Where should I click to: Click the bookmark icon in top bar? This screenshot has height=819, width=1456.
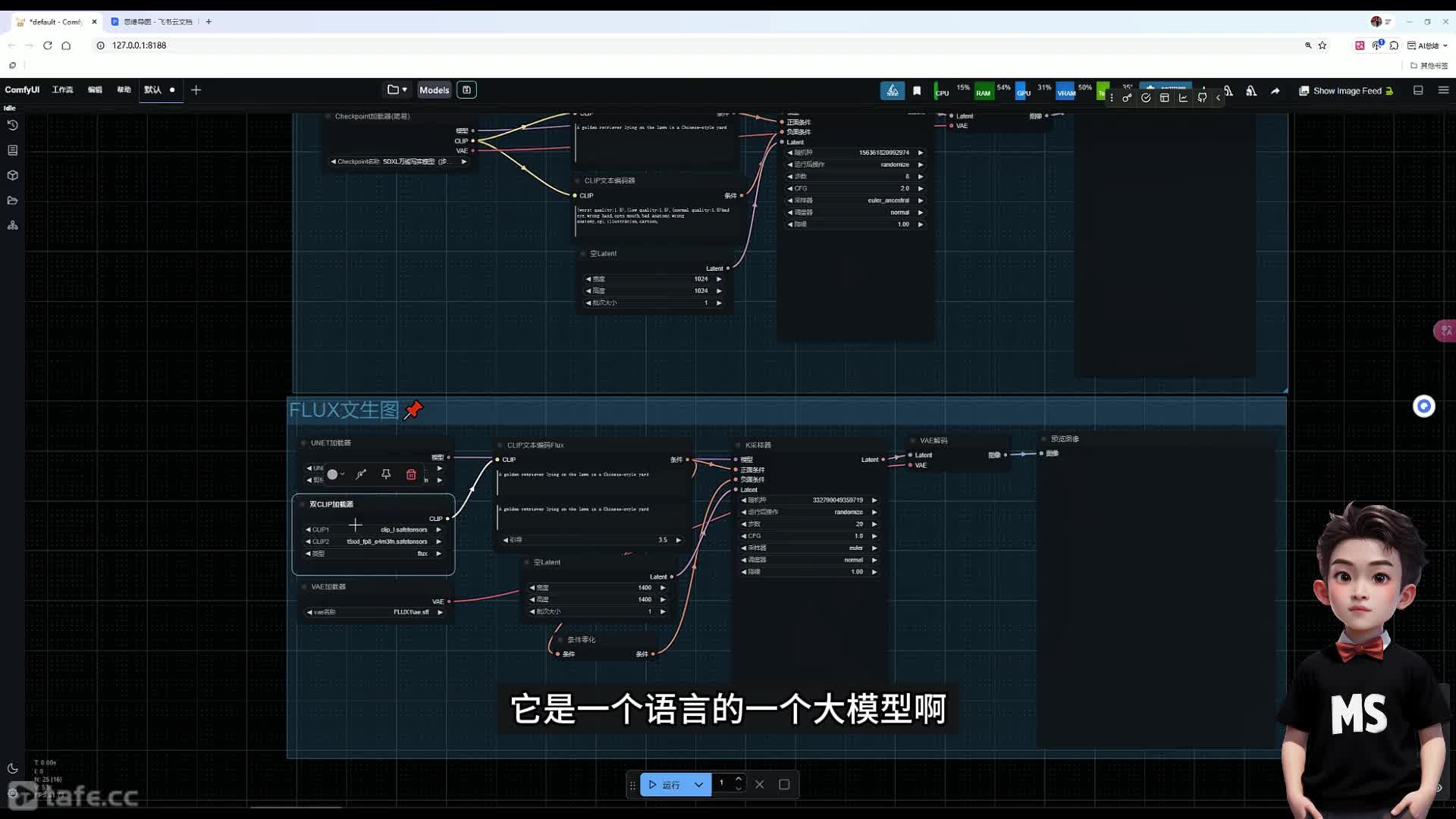coord(917,90)
